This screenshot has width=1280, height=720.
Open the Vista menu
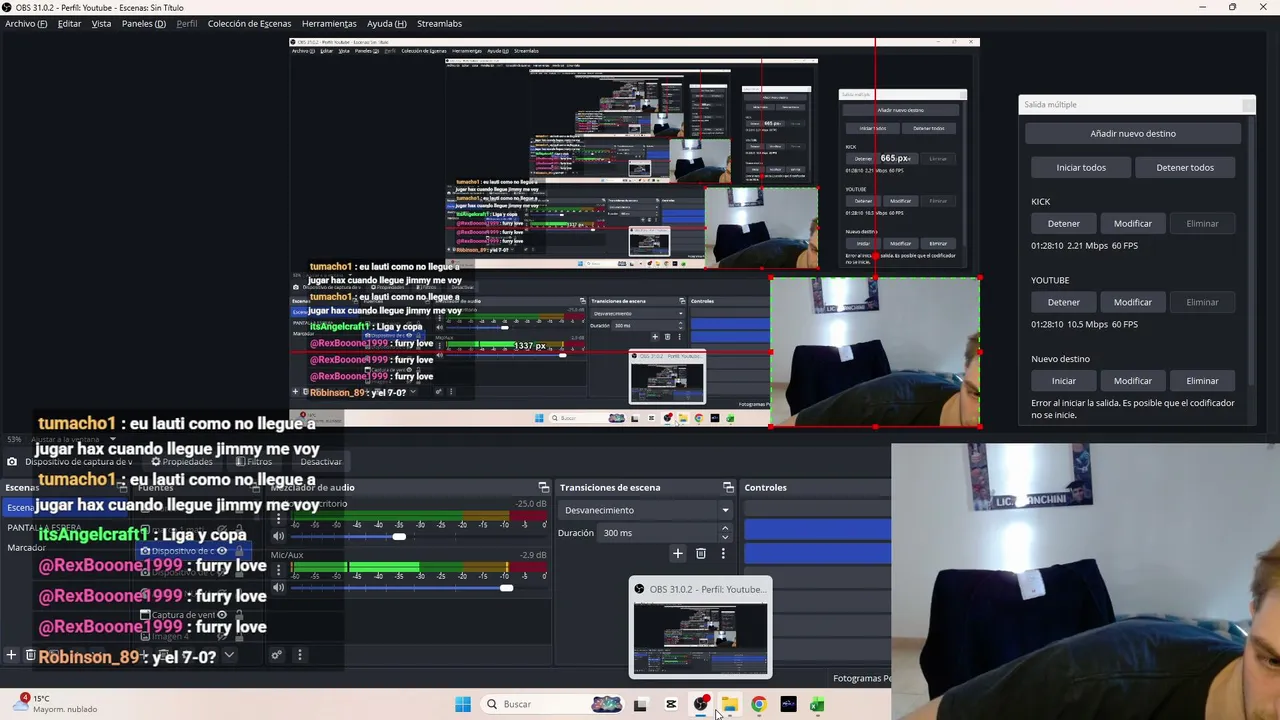point(101,24)
